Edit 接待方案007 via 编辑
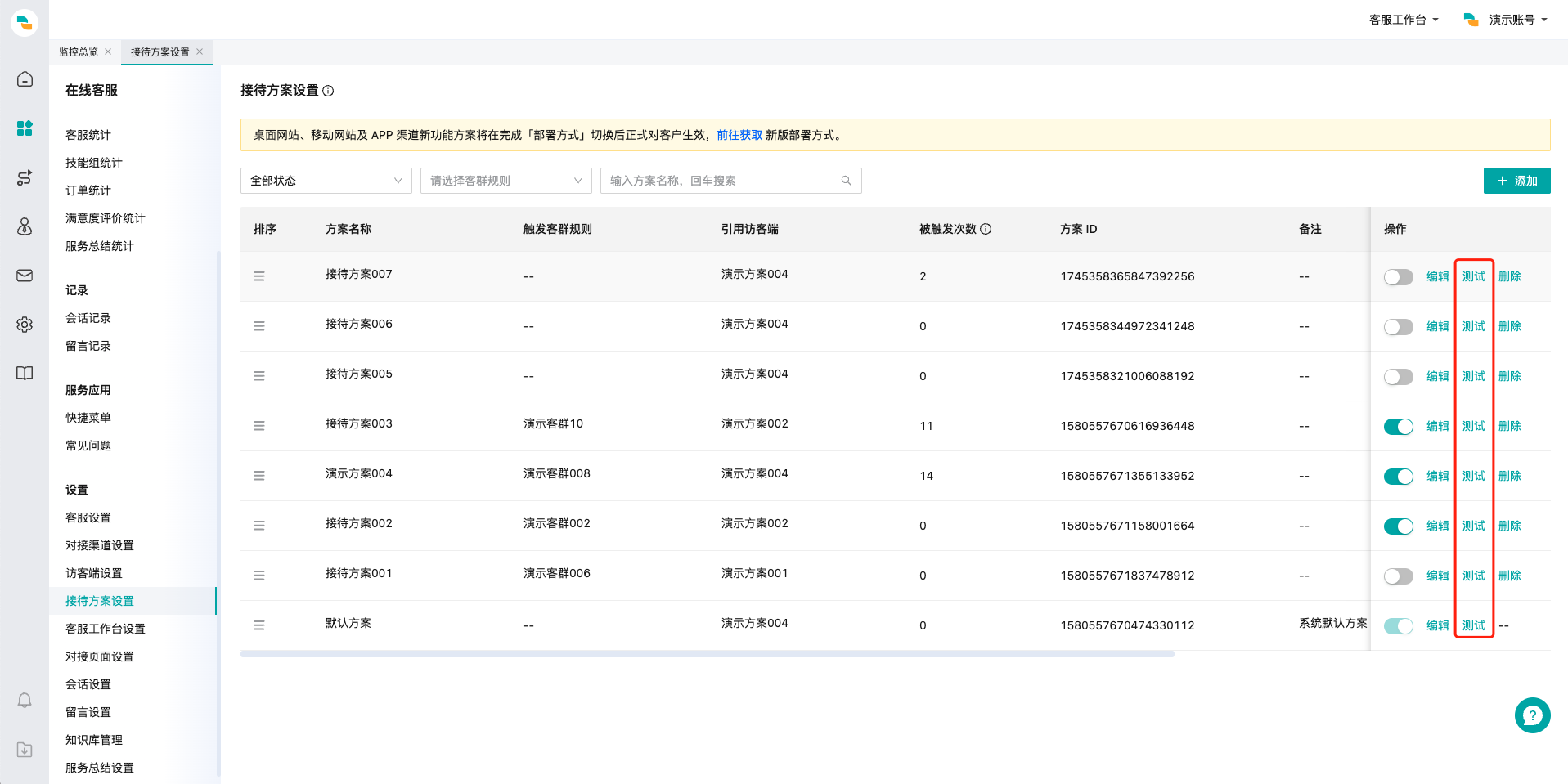 (x=1437, y=276)
